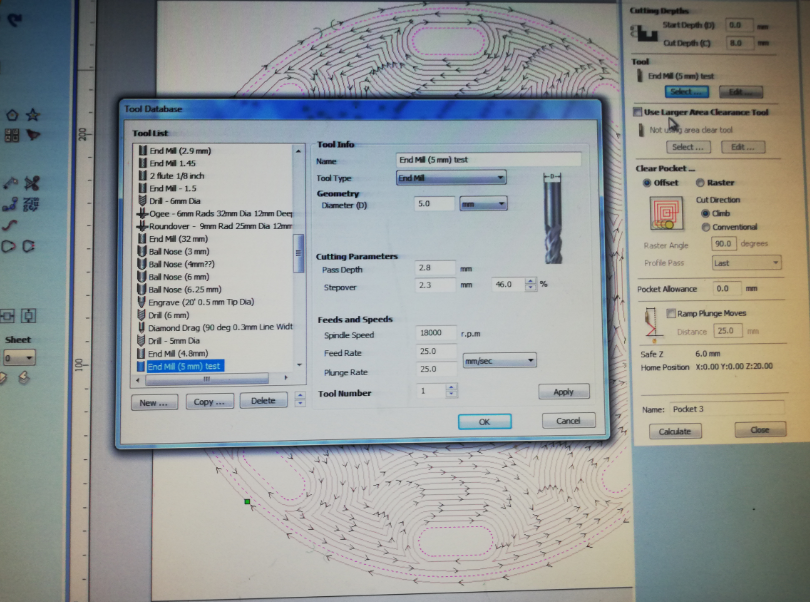The image size is (810, 602).
Task: Click the tool list vertical scrollbar thumb
Action: (x=298, y=253)
